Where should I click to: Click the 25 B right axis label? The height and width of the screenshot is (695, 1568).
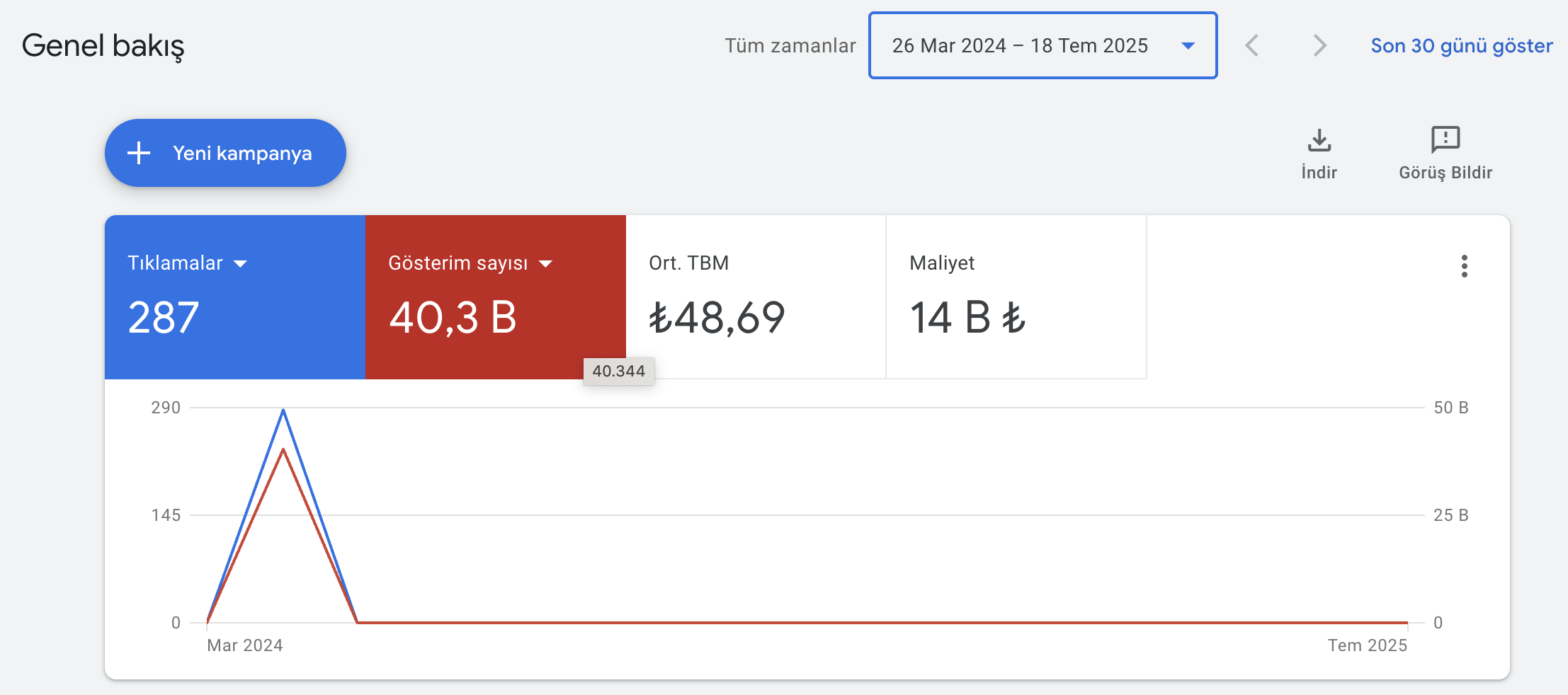(x=1451, y=515)
